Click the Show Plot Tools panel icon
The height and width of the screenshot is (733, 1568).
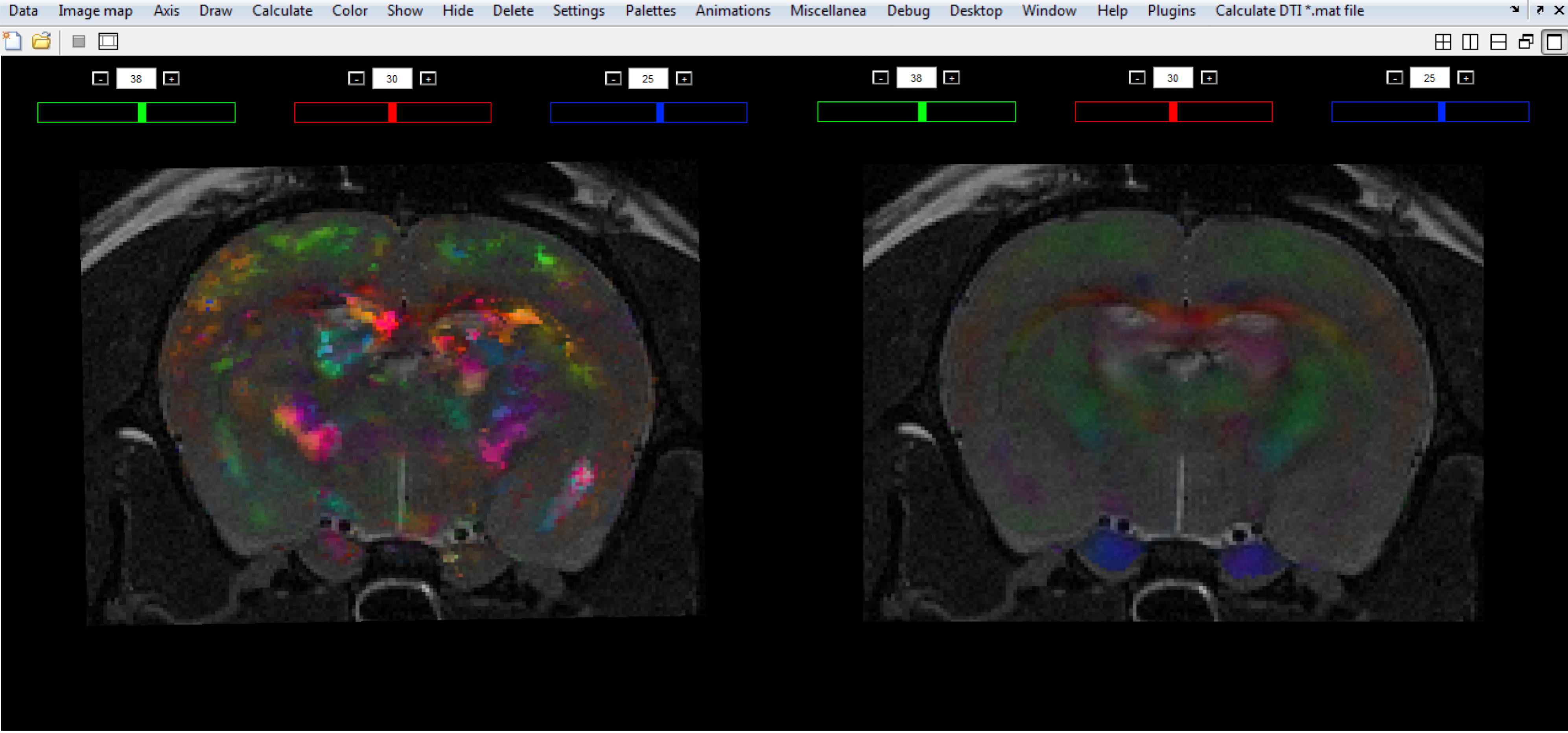coord(108,41)
